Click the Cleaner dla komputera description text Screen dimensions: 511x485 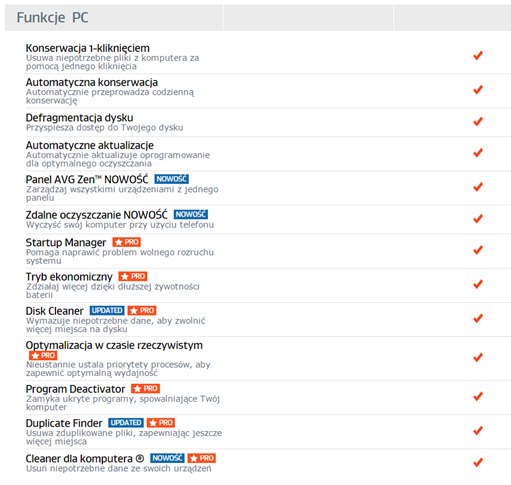[x=119, y=469]
